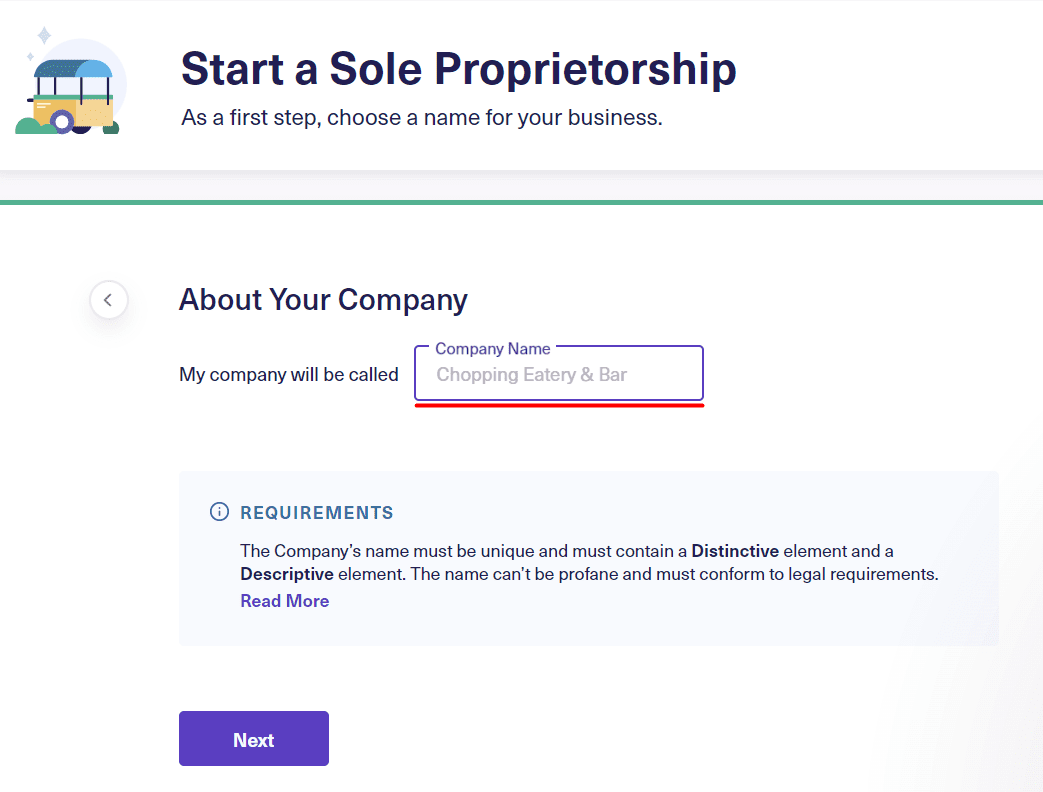The height and width of the screenshot is (792, 1043).
Task: Click the red underline beneath the name field
Action: pos(559,404)
